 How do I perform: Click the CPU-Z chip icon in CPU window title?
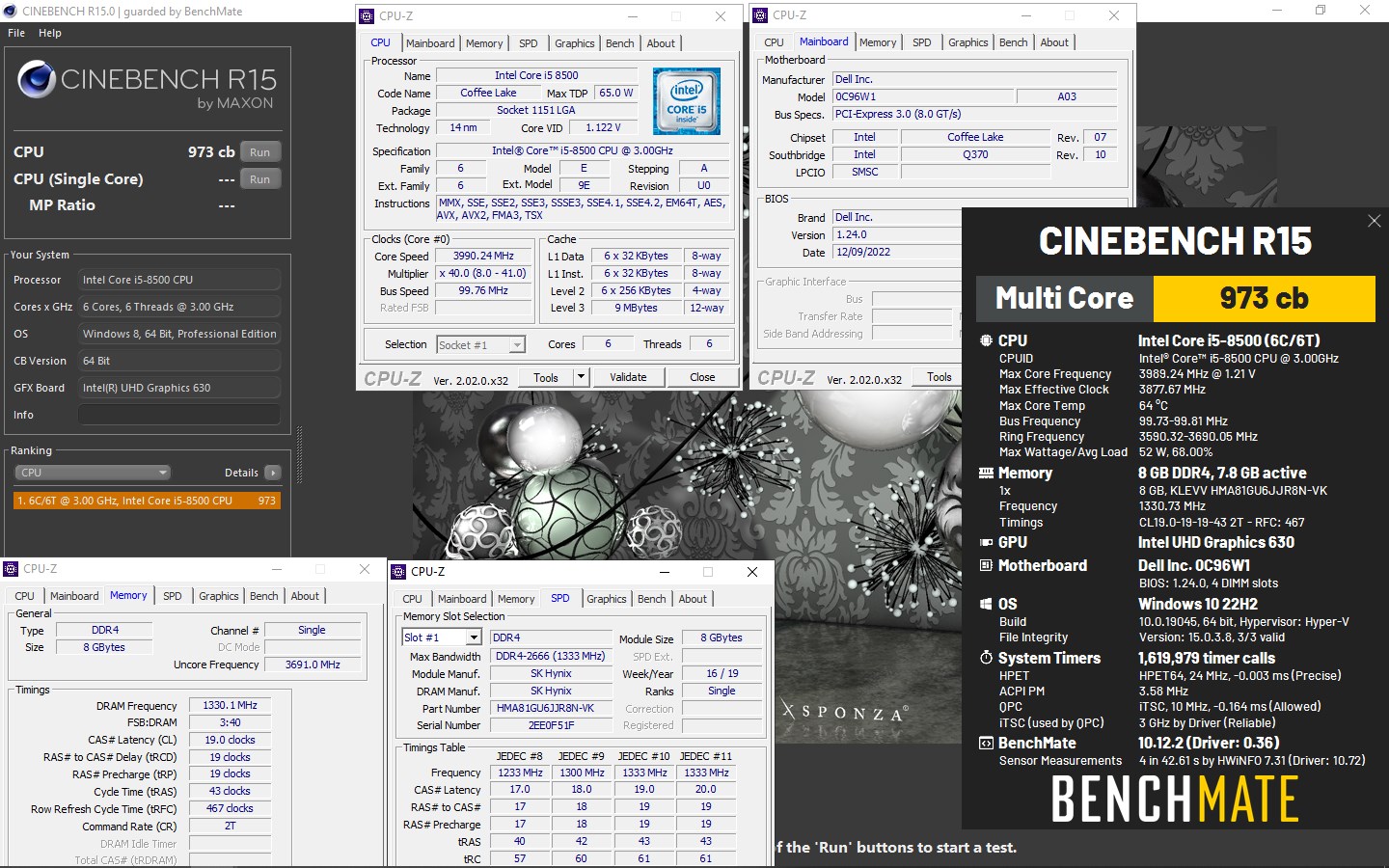368,16
